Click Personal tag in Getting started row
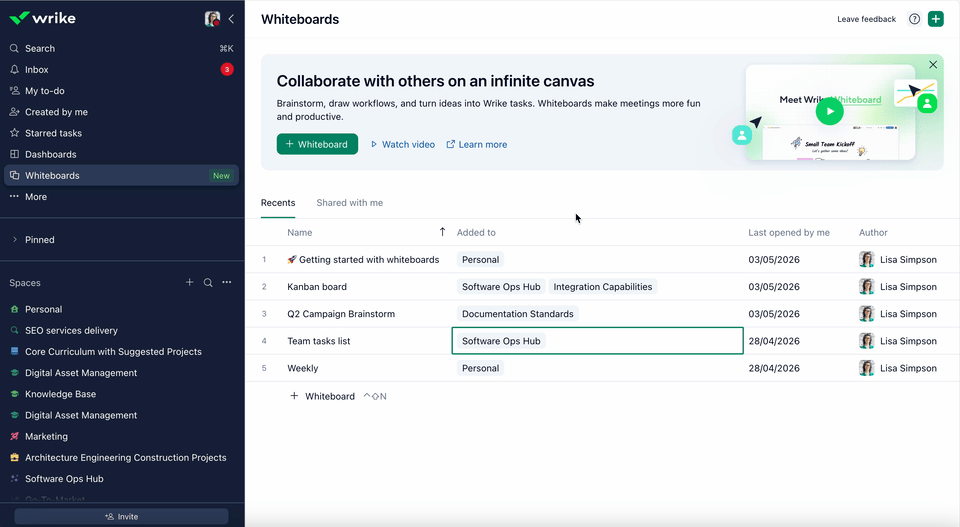Screen dimensions: 960x527 pos(481,260)
